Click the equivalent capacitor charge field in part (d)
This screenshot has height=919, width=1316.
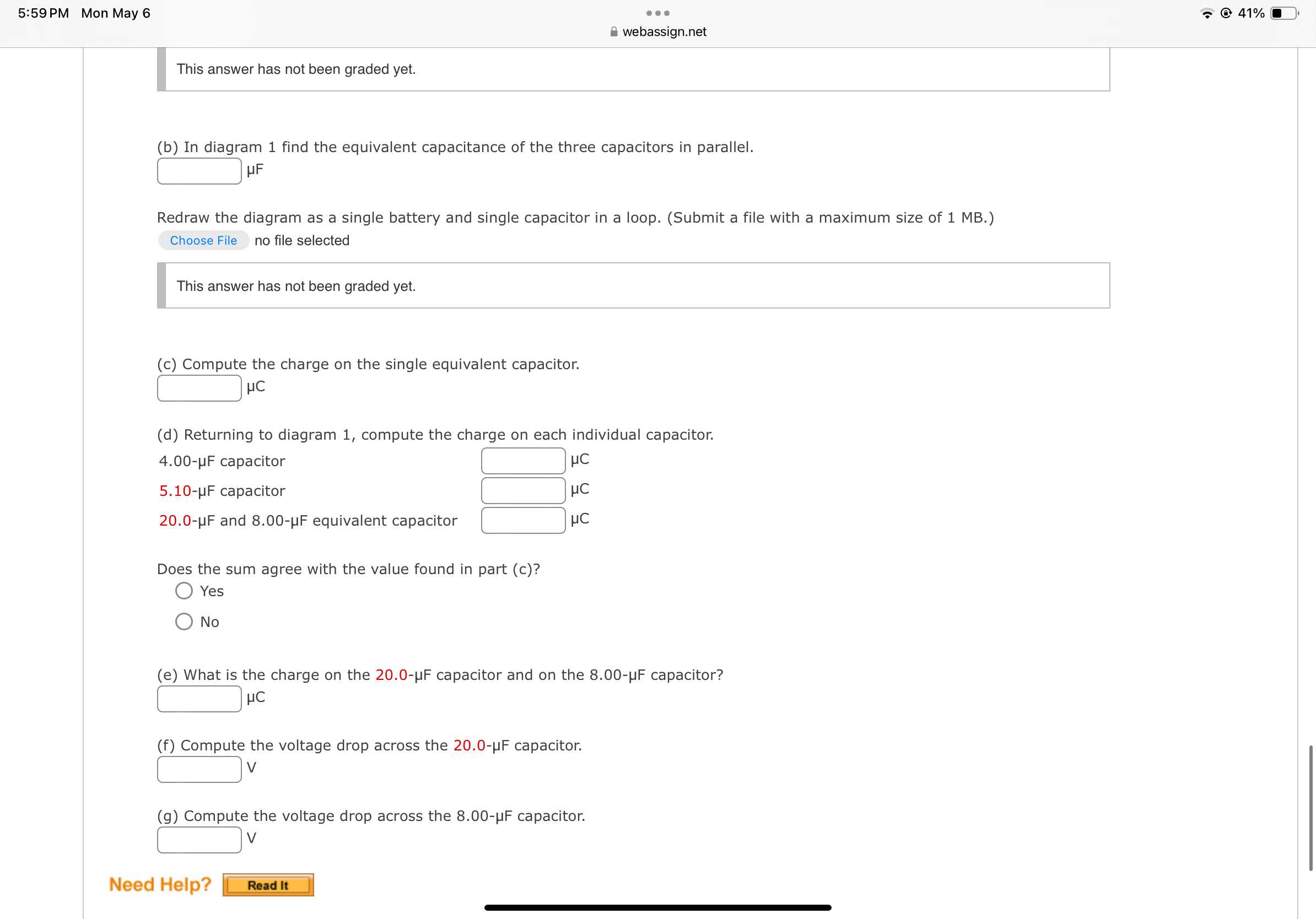coord(524,521)
